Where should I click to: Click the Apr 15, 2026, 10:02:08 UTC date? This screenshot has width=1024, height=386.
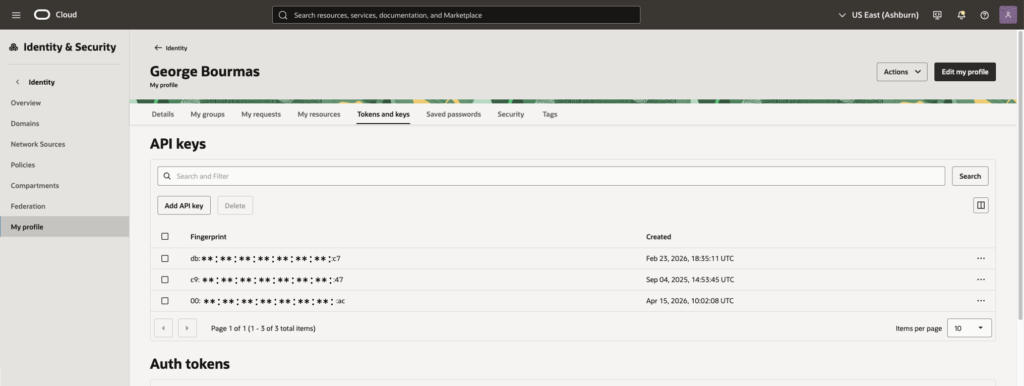point(690,300)
